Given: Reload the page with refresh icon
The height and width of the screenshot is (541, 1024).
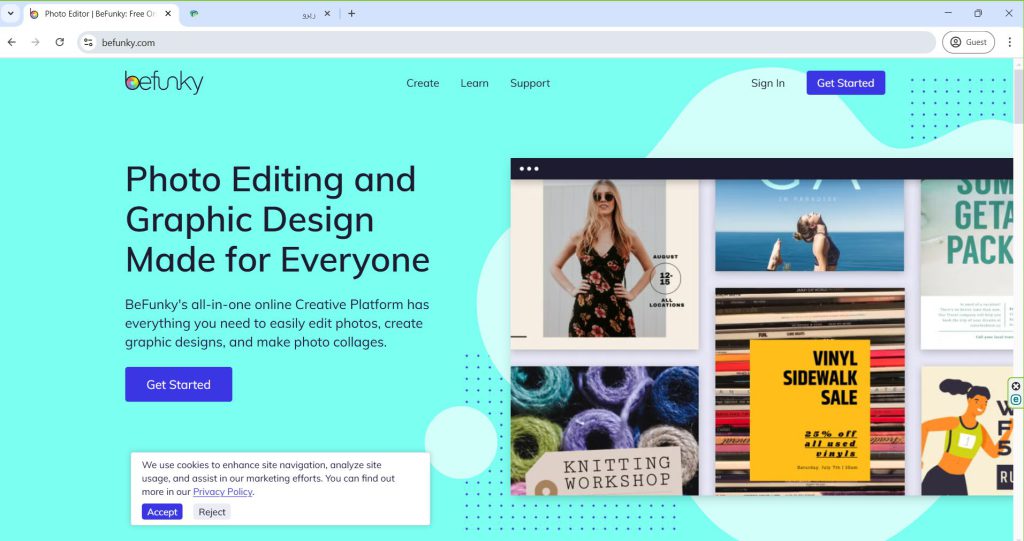Looking at the screenshot, I should (59, 42).
